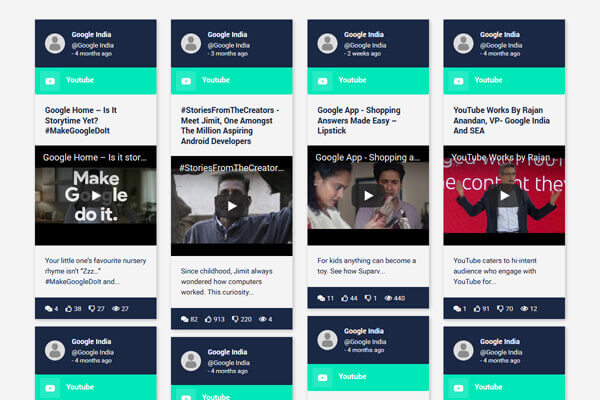Click video title 'Google App - Shopping a...' overlay

click(367, 157)
